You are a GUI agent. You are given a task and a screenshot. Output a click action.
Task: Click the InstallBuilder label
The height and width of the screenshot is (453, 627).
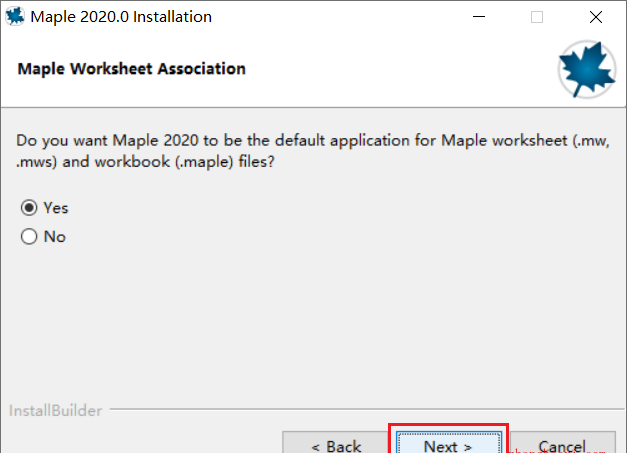56,411
